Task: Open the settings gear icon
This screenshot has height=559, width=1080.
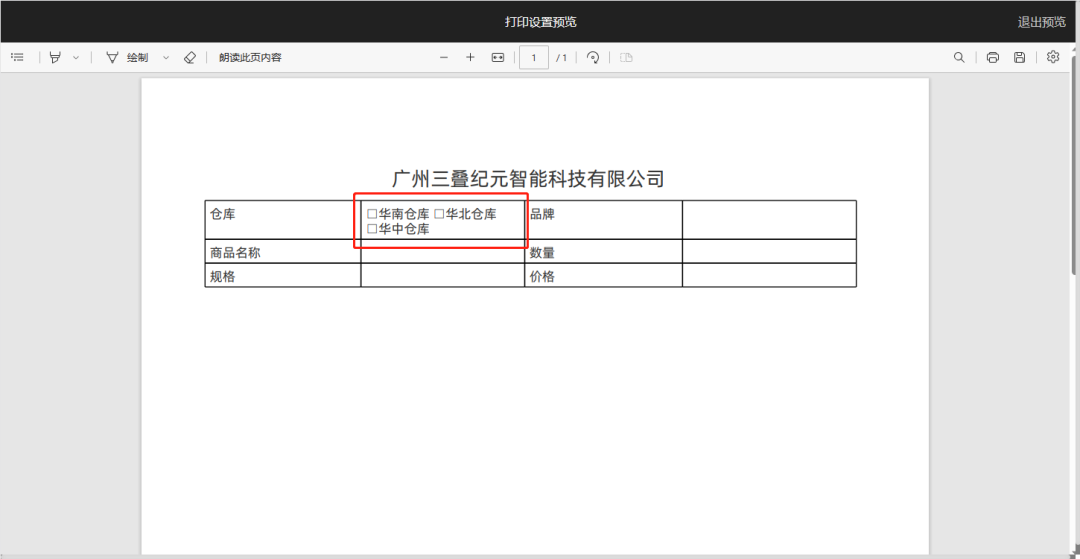Action: (x=1052, y=57)
